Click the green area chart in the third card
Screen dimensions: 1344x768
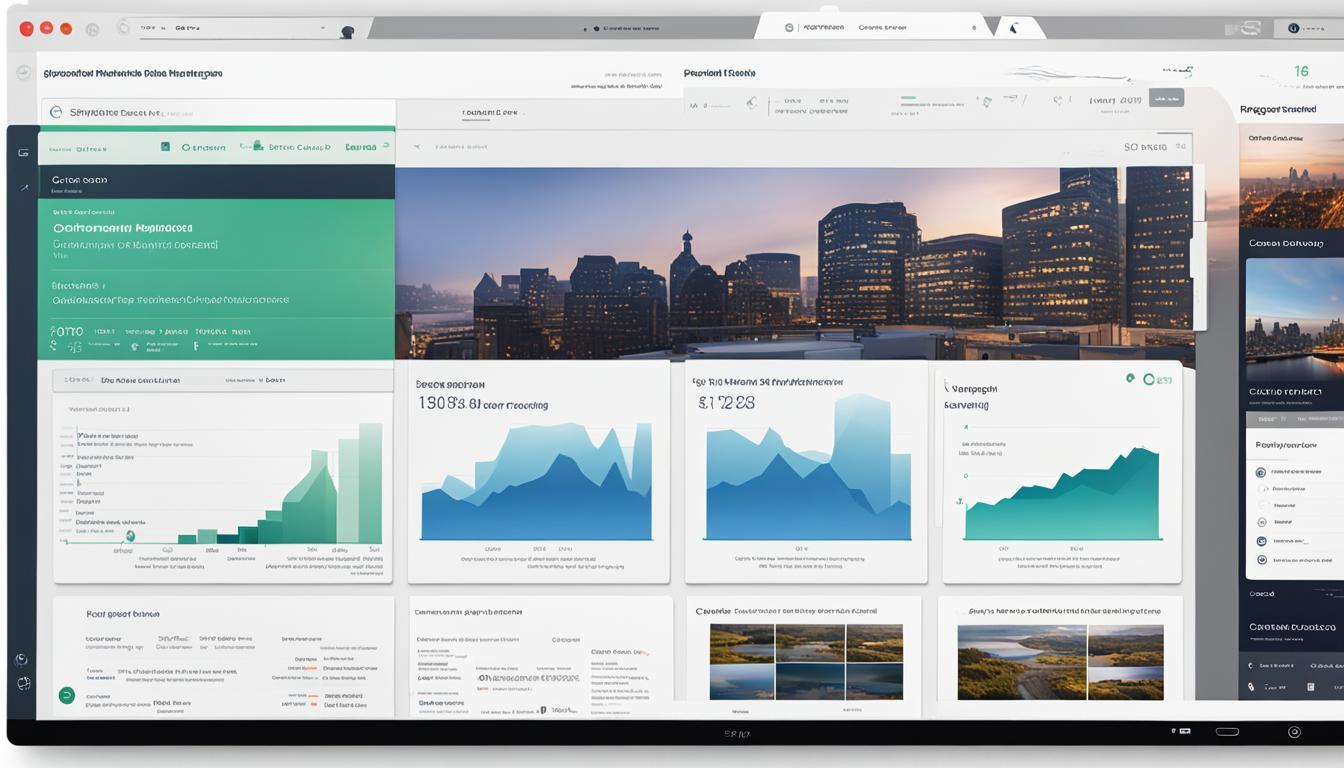click(x=1060, y=490)
